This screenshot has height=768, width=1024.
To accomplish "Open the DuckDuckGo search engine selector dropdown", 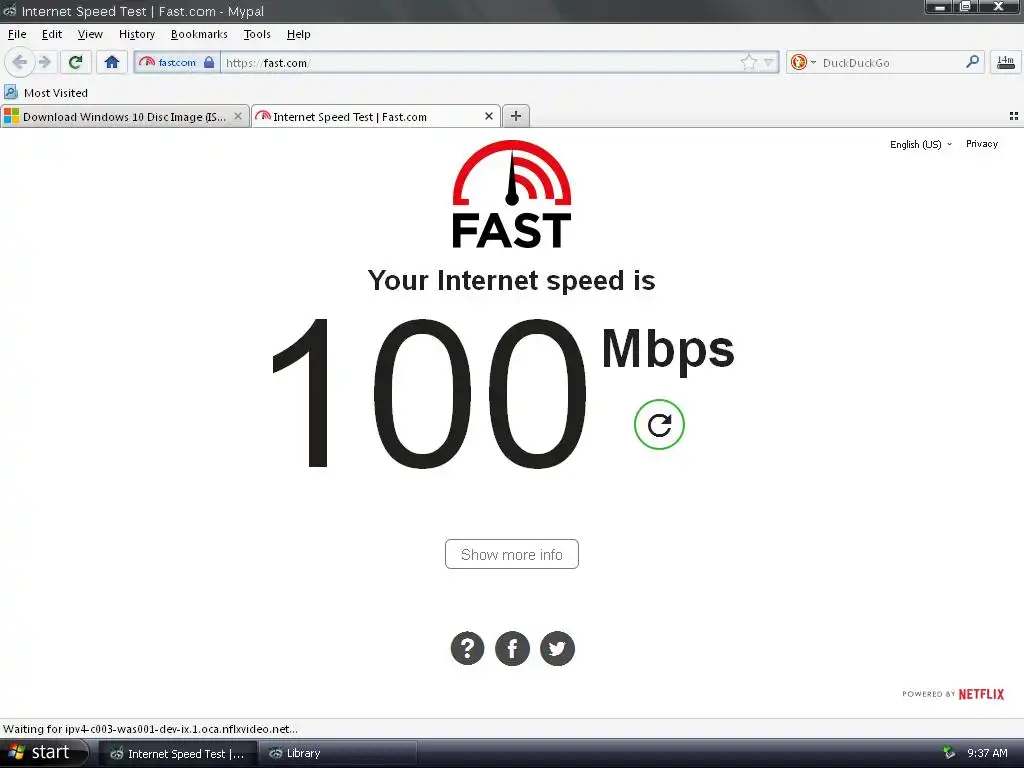I will click(x=803, y=62).
